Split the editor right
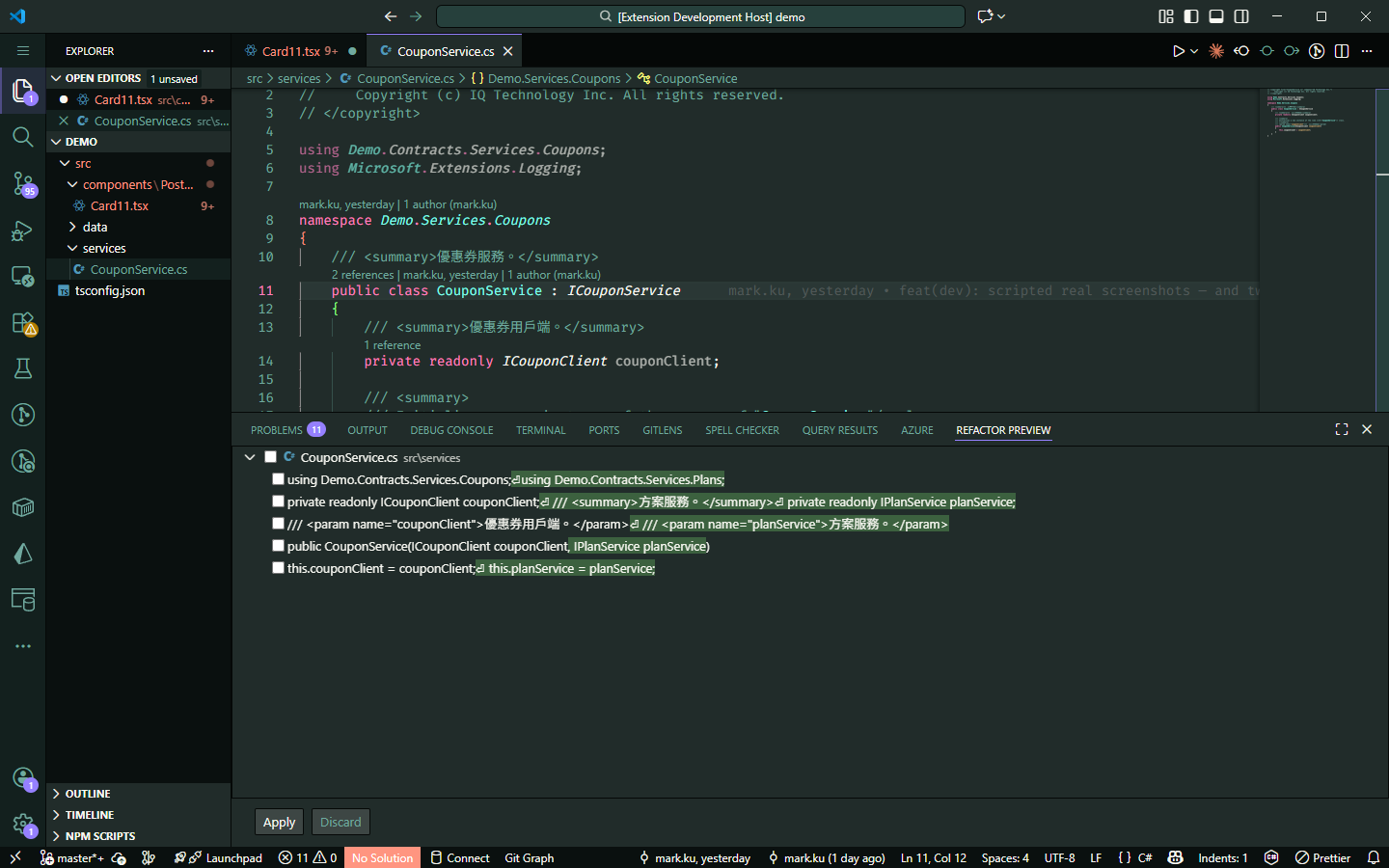 click(1342, 51)
